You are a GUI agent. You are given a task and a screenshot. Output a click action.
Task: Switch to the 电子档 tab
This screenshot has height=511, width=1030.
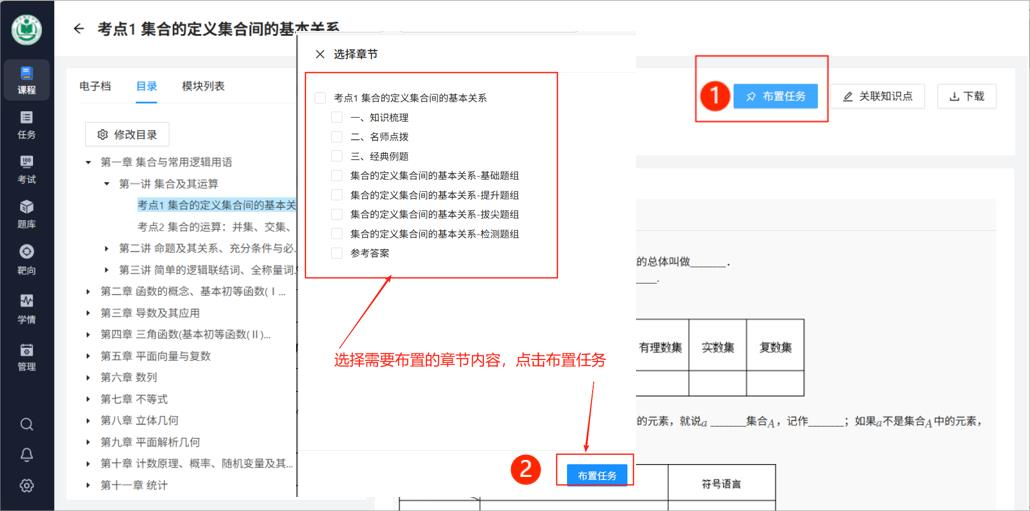coord(95,86)
